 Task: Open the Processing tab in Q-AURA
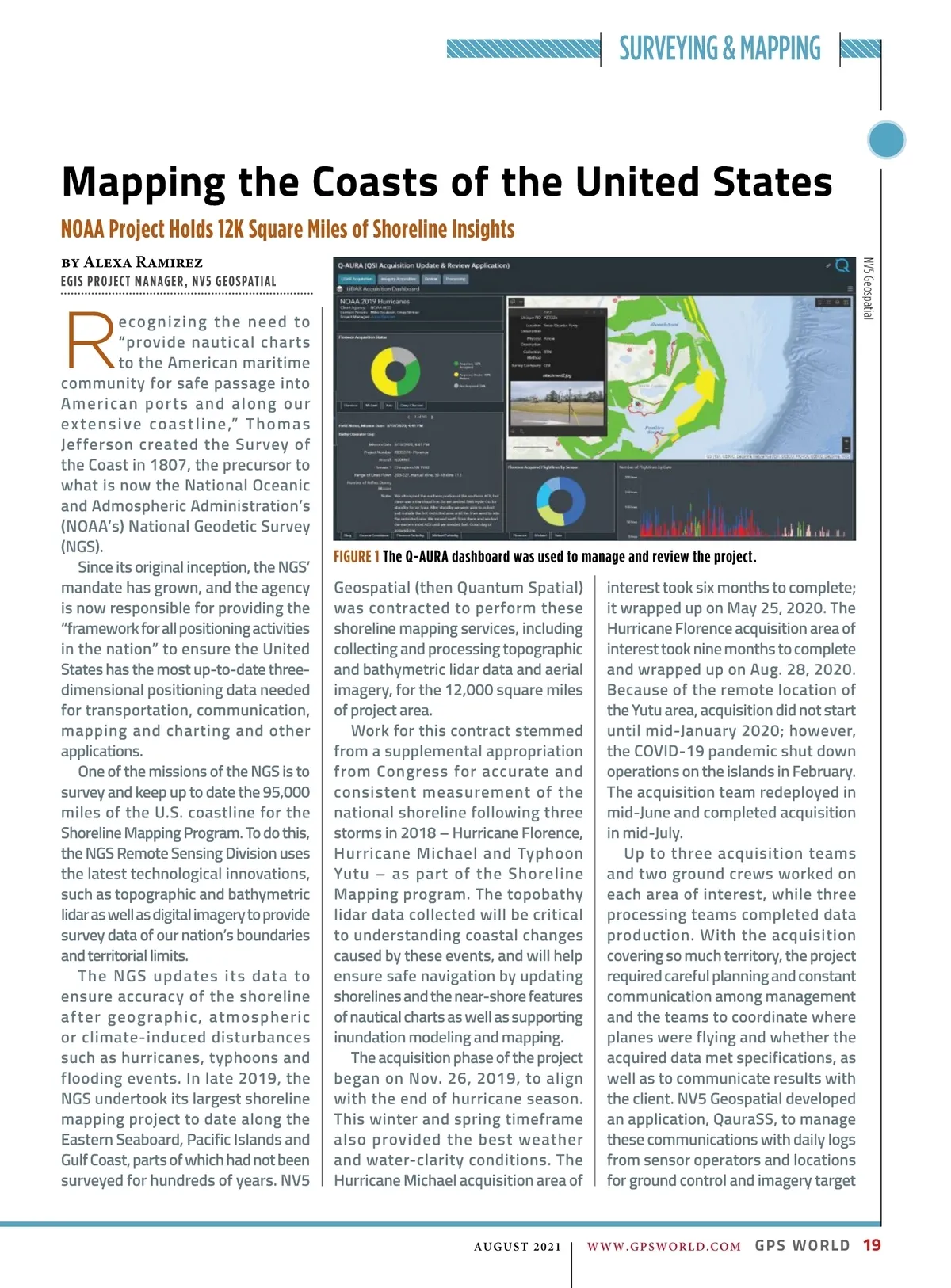[x=456, y=279]
